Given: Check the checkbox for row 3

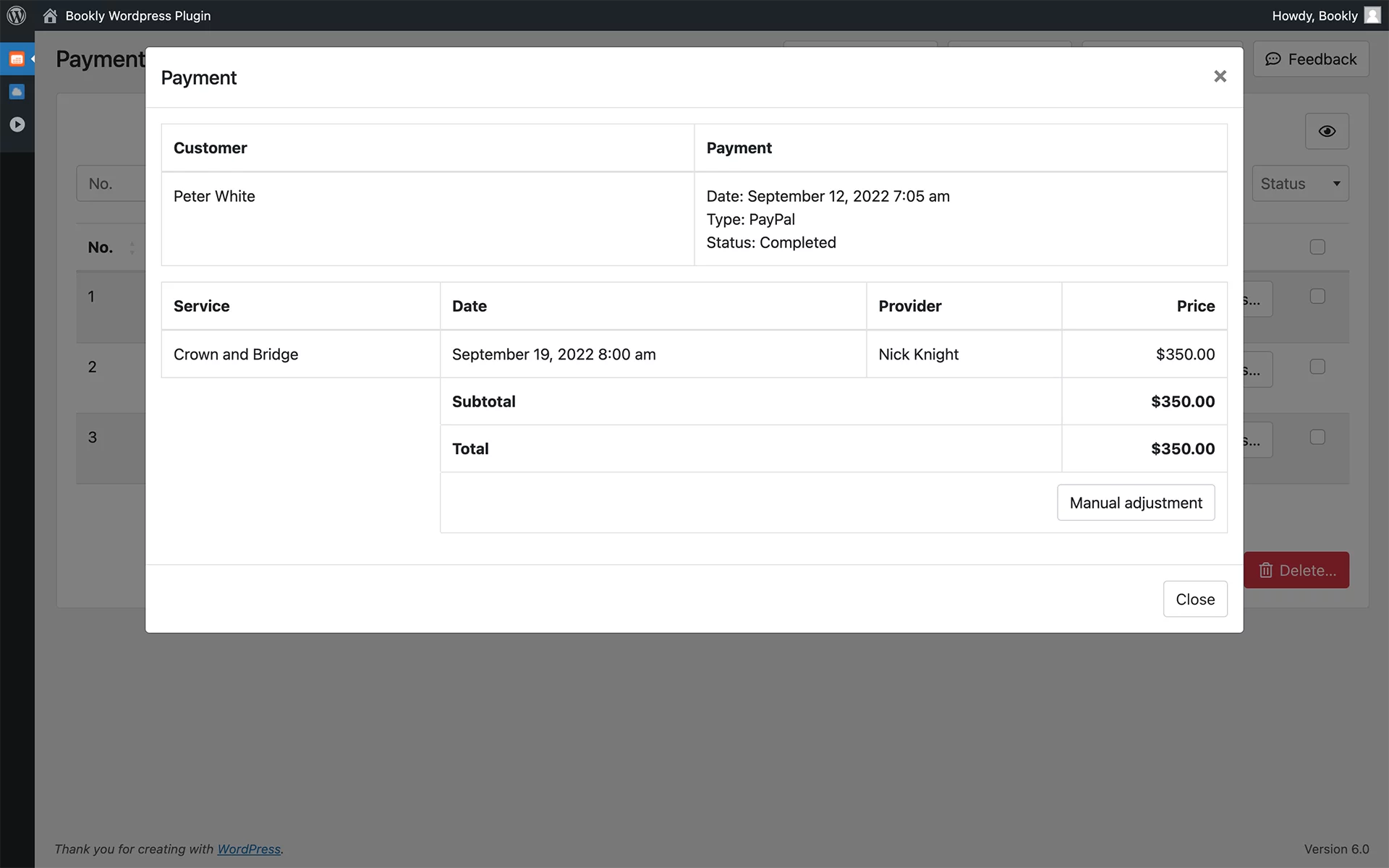Looking at the screenshot, I should click(x=1317, y=437).
